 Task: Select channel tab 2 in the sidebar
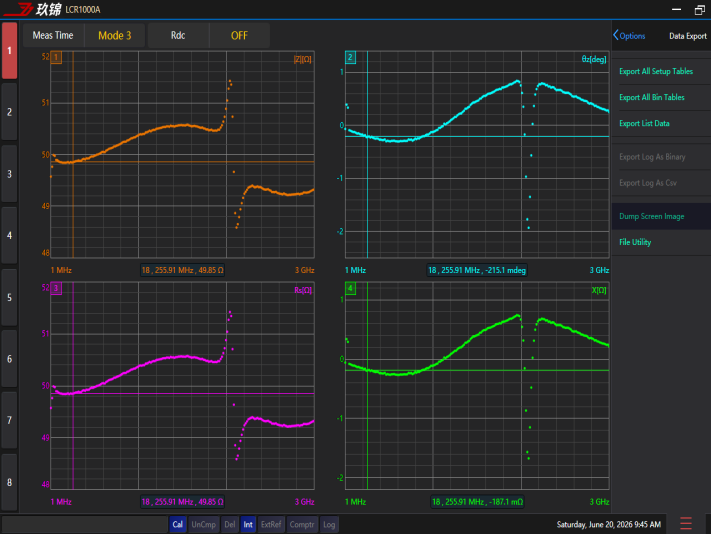point(10,112)
